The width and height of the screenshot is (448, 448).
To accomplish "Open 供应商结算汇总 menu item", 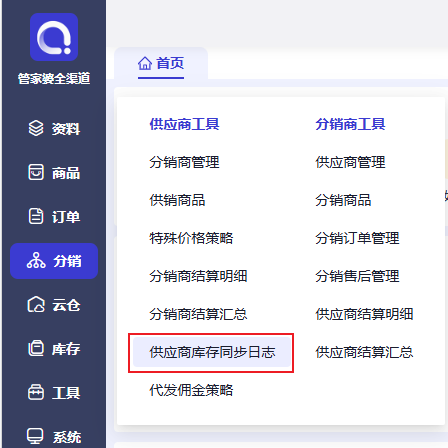I will click(365, 352).
